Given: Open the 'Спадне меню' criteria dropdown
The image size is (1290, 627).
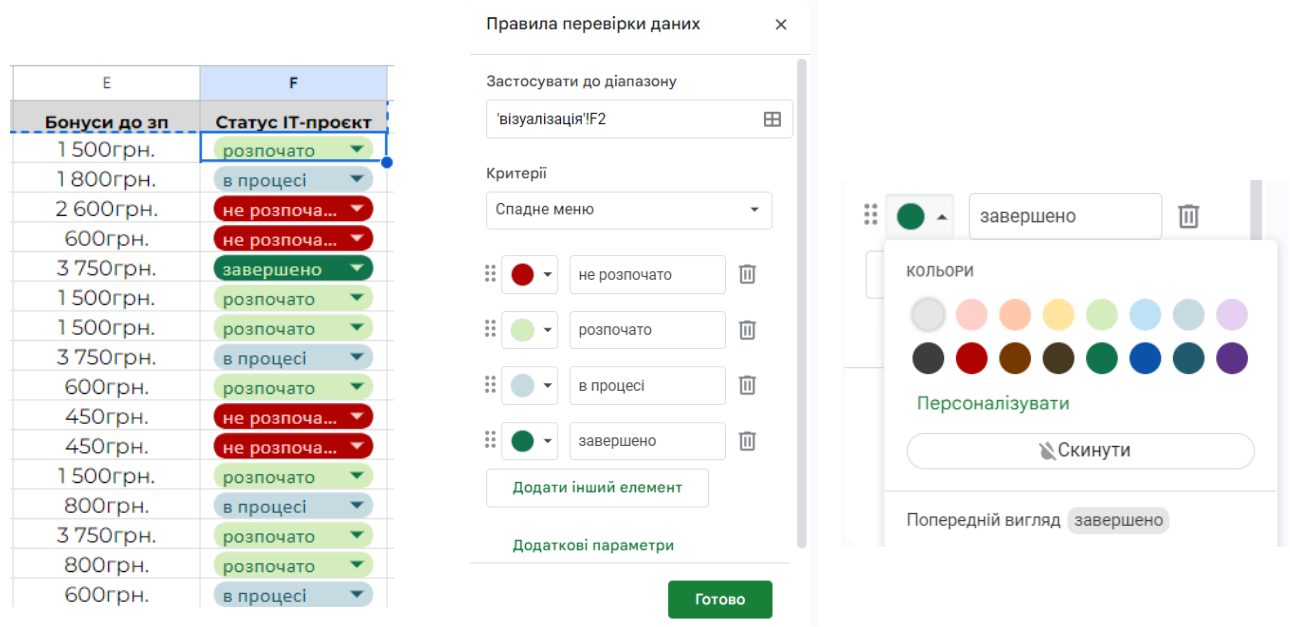Looking at the screenshot, I should pos(629,210).
